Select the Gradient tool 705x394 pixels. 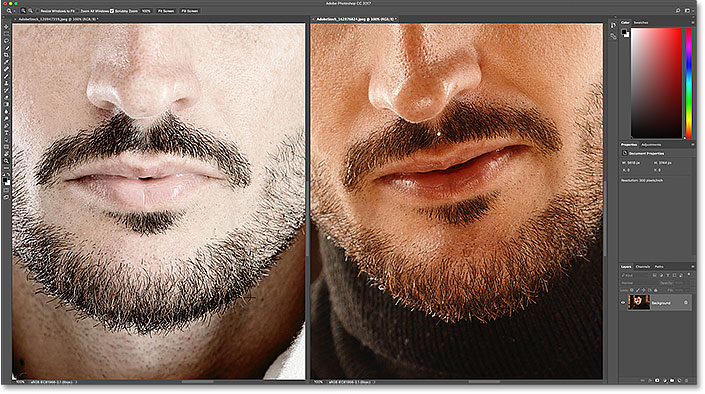[6, 104]
